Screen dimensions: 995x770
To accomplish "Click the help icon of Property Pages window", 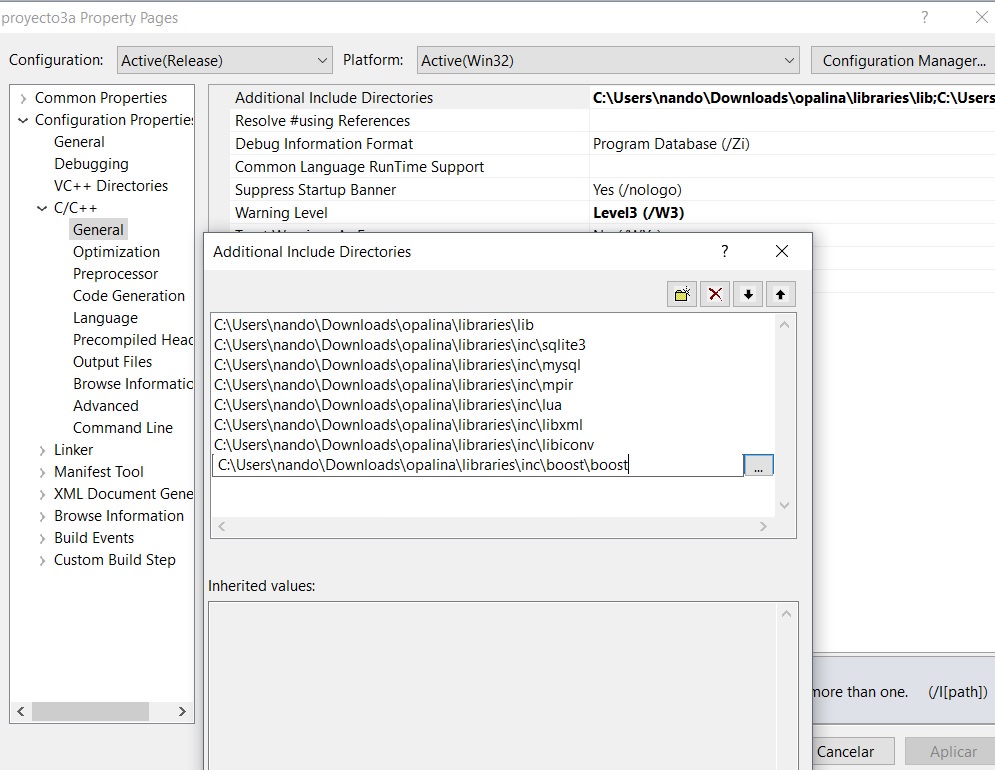I will pyautogui.click(x=925, y=18).
